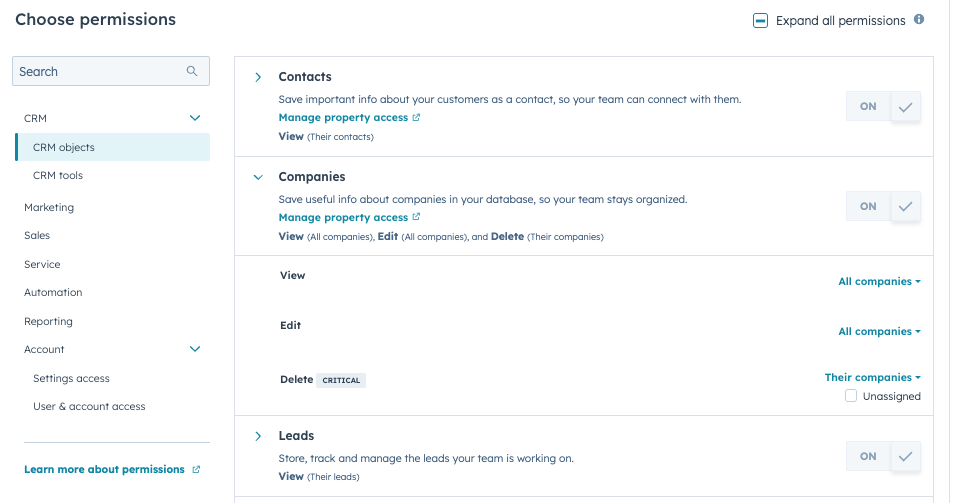Collapse the CRM sidebar chevron
This screenshot has width=959, height=503.
click(x=194, y=118)
